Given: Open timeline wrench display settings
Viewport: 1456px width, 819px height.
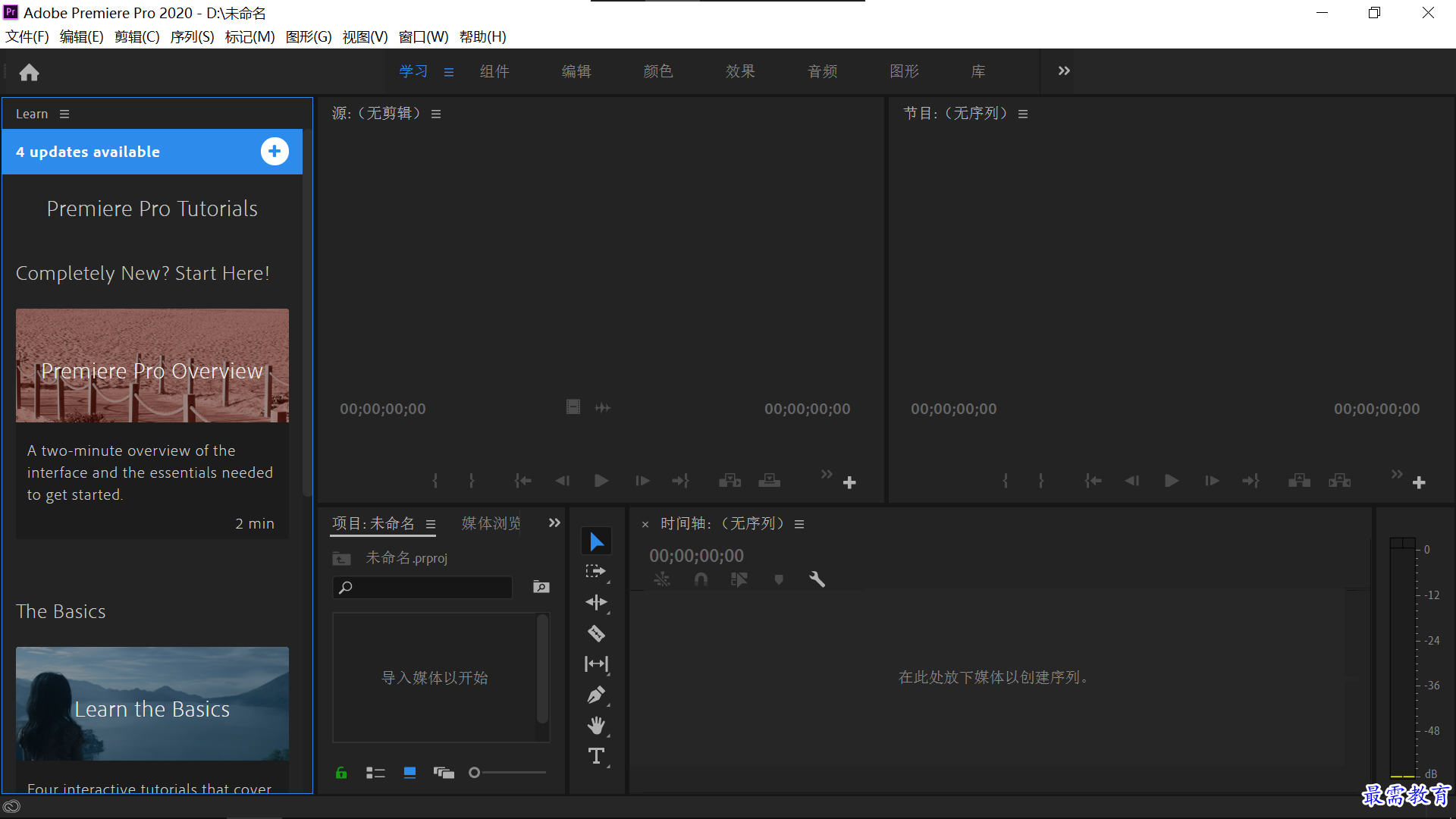Looking at the screenshot, I should click(x=817, y=579).
